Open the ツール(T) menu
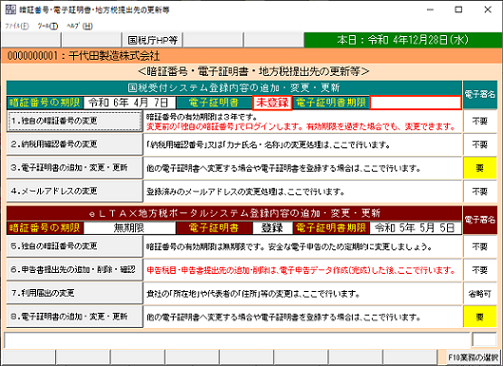The image size is (503, 366). (48, 26)
